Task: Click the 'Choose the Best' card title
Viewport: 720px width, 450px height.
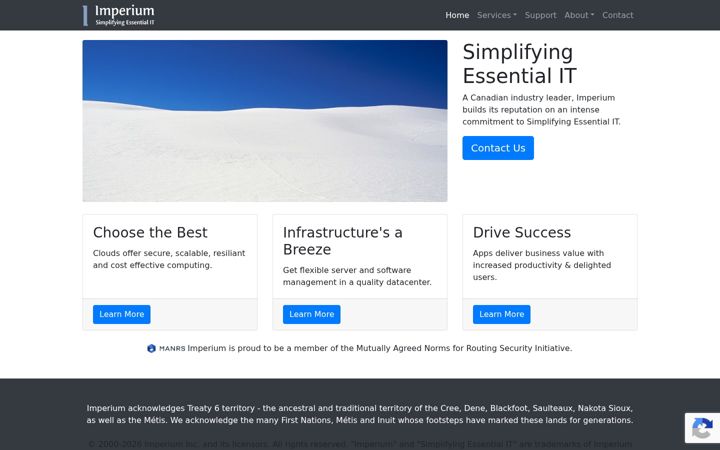Action: (150, 232)
